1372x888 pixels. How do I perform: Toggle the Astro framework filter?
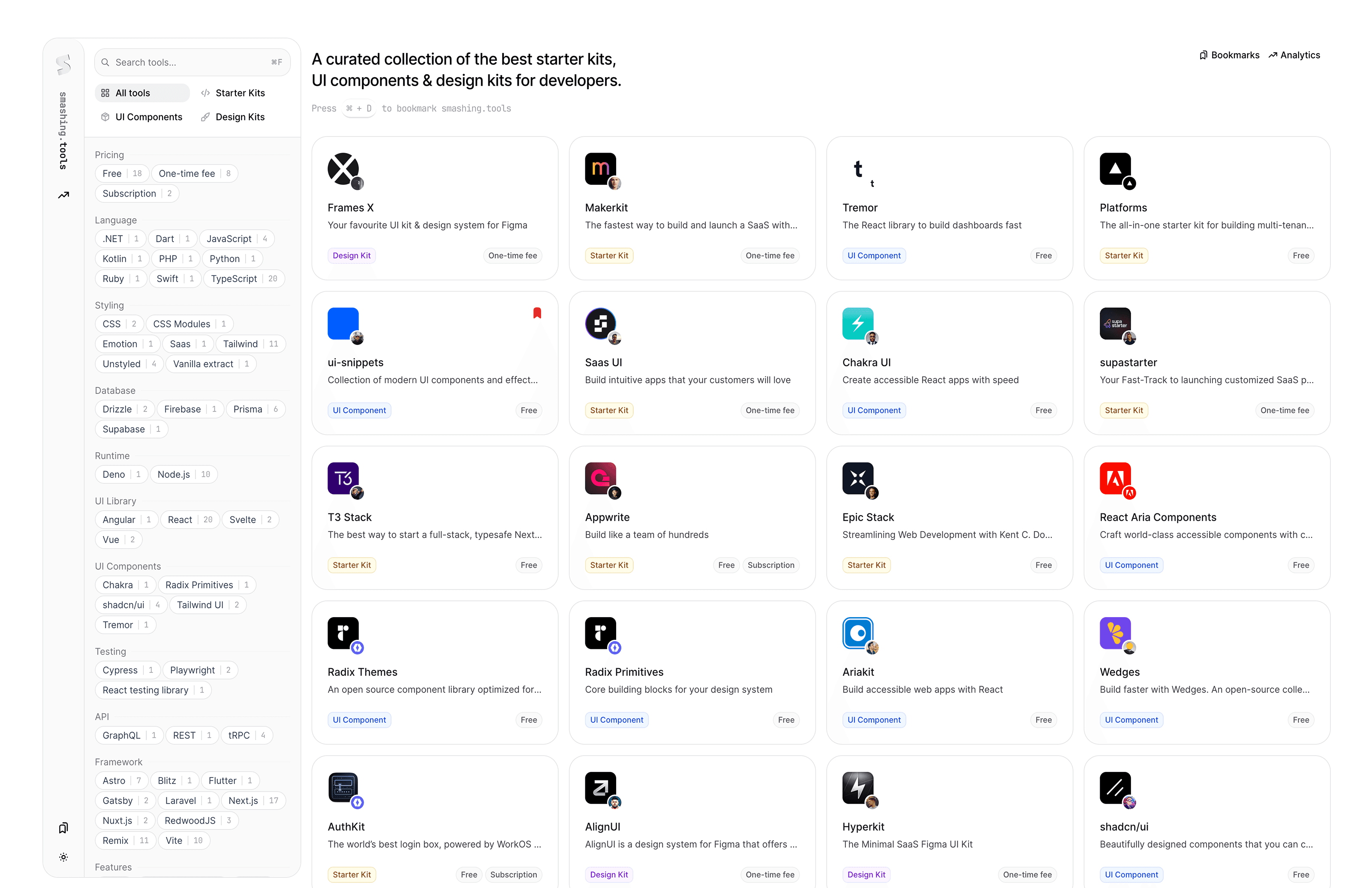tap(121, 781)
